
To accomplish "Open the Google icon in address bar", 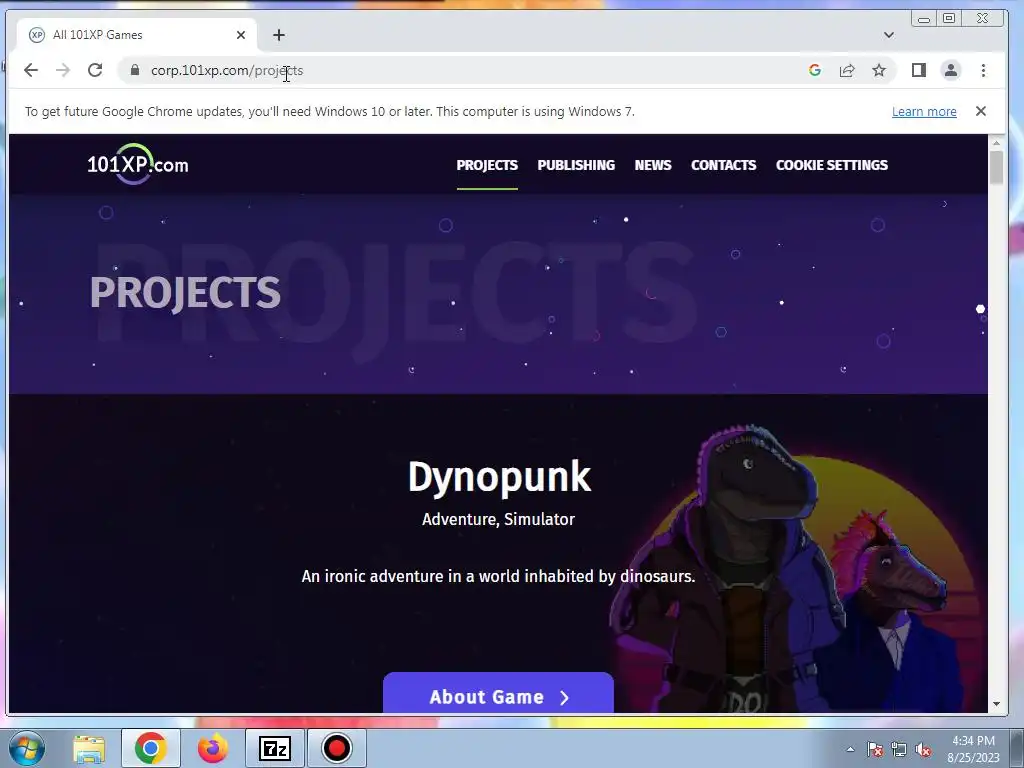I will click(x=814, y=71).
